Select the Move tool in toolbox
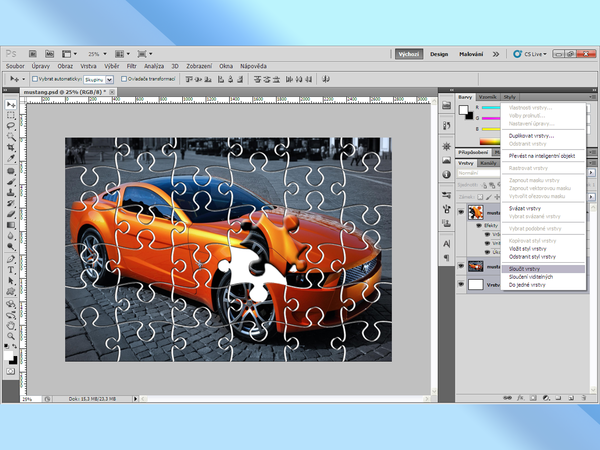This screenshot has height=450, width=600. (x=11, y=105)
